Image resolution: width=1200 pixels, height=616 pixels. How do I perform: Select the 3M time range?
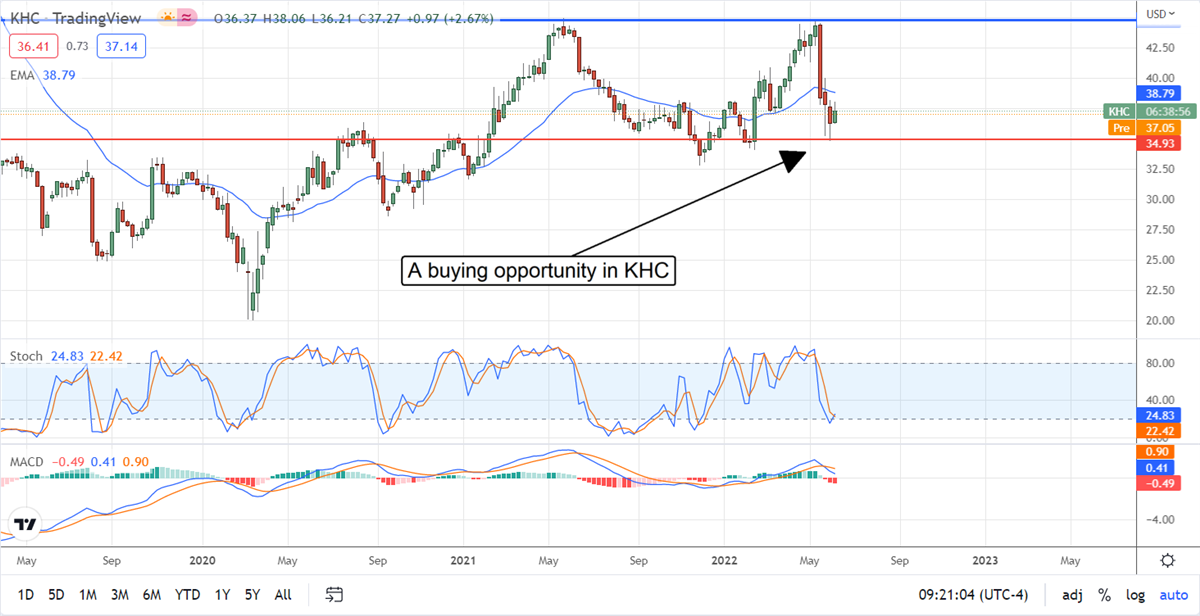(x=120, y=594)
